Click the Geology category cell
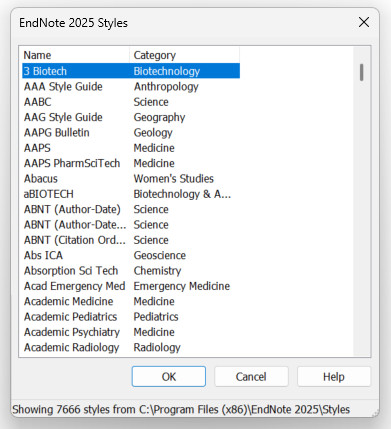Image resolution: width=391 pixels, height=429 pixels. tap(153, 133)
